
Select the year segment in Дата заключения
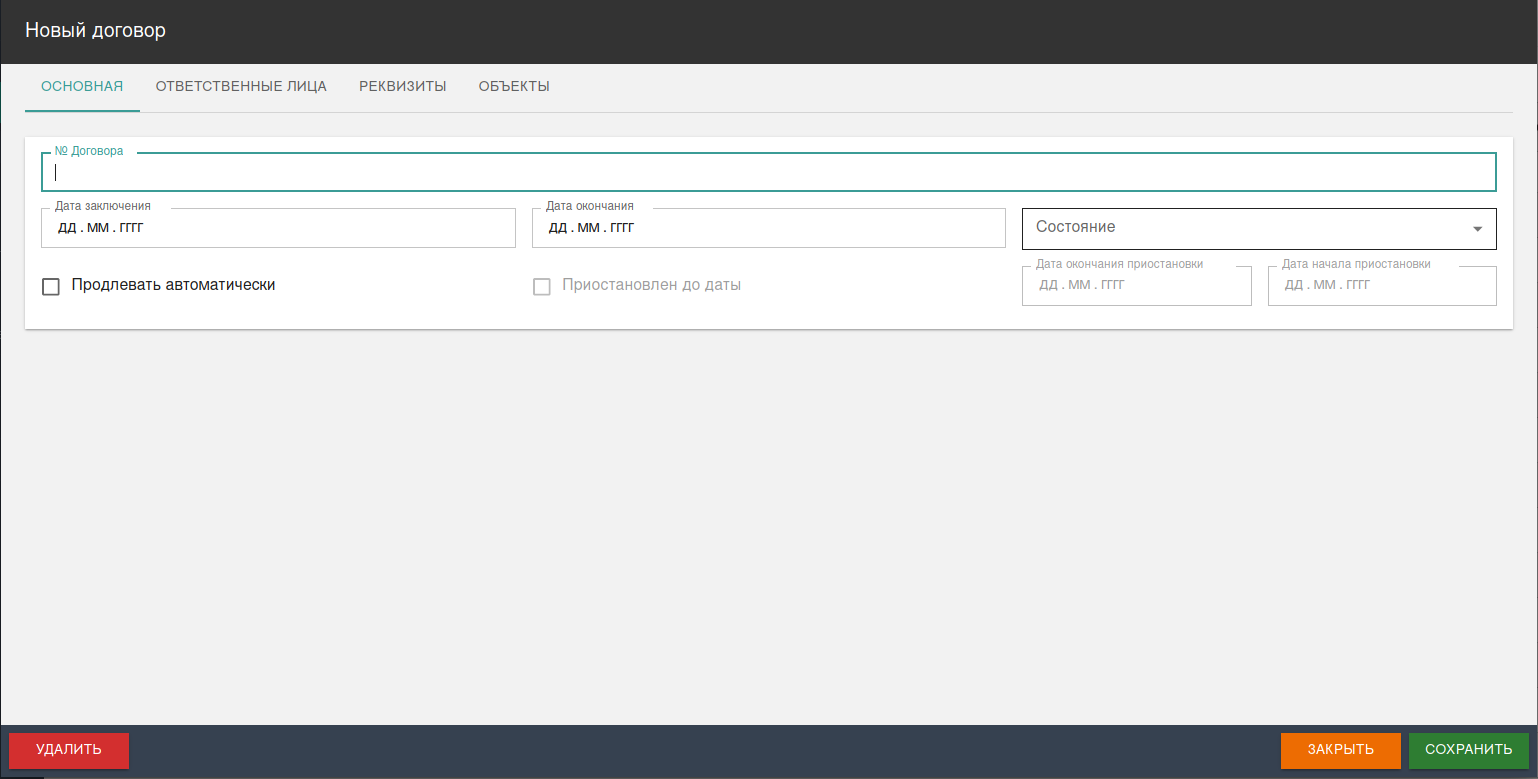(131, 228)
